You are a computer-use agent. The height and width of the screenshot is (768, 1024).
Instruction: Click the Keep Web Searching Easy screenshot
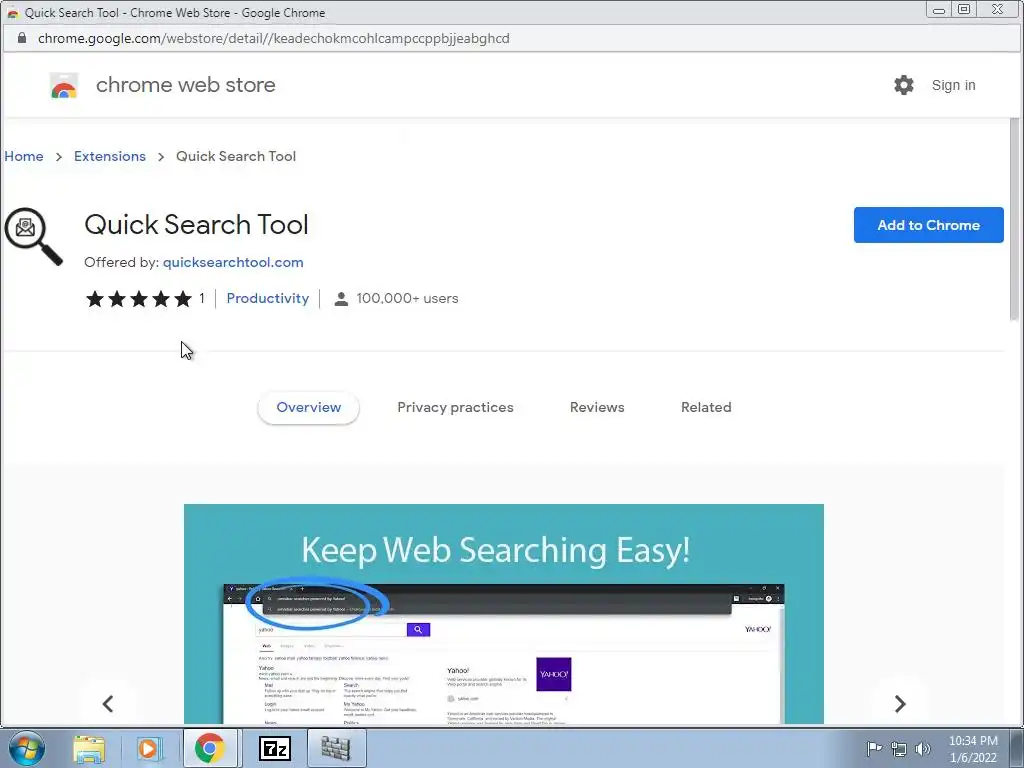pyautogui.click(x=504, y=613)
